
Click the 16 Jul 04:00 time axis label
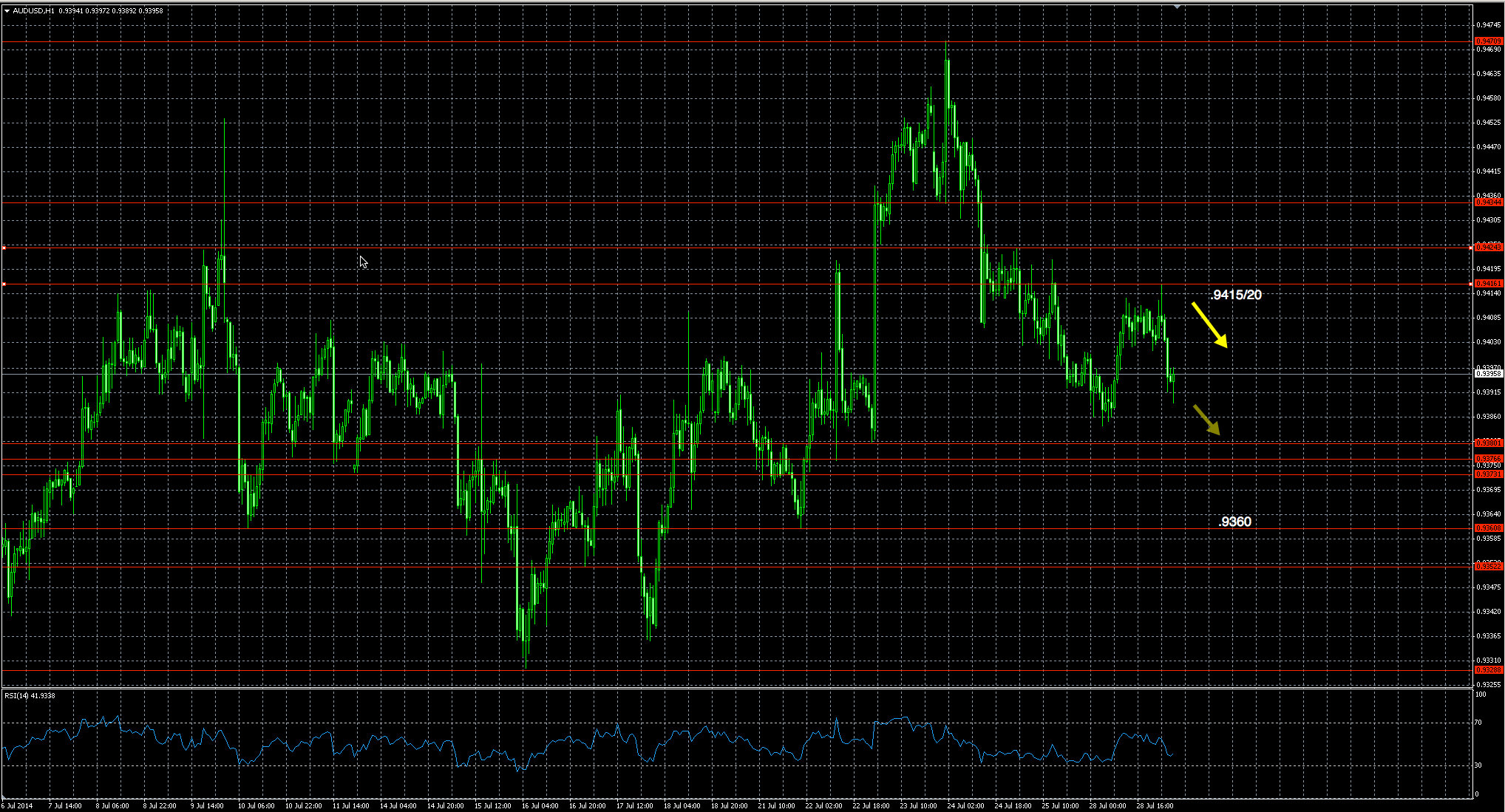pos(540,805)
